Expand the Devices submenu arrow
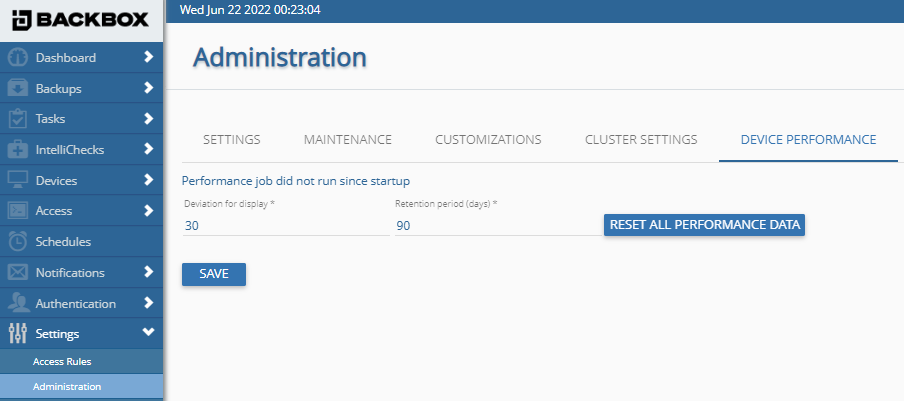 click(148, 181)
